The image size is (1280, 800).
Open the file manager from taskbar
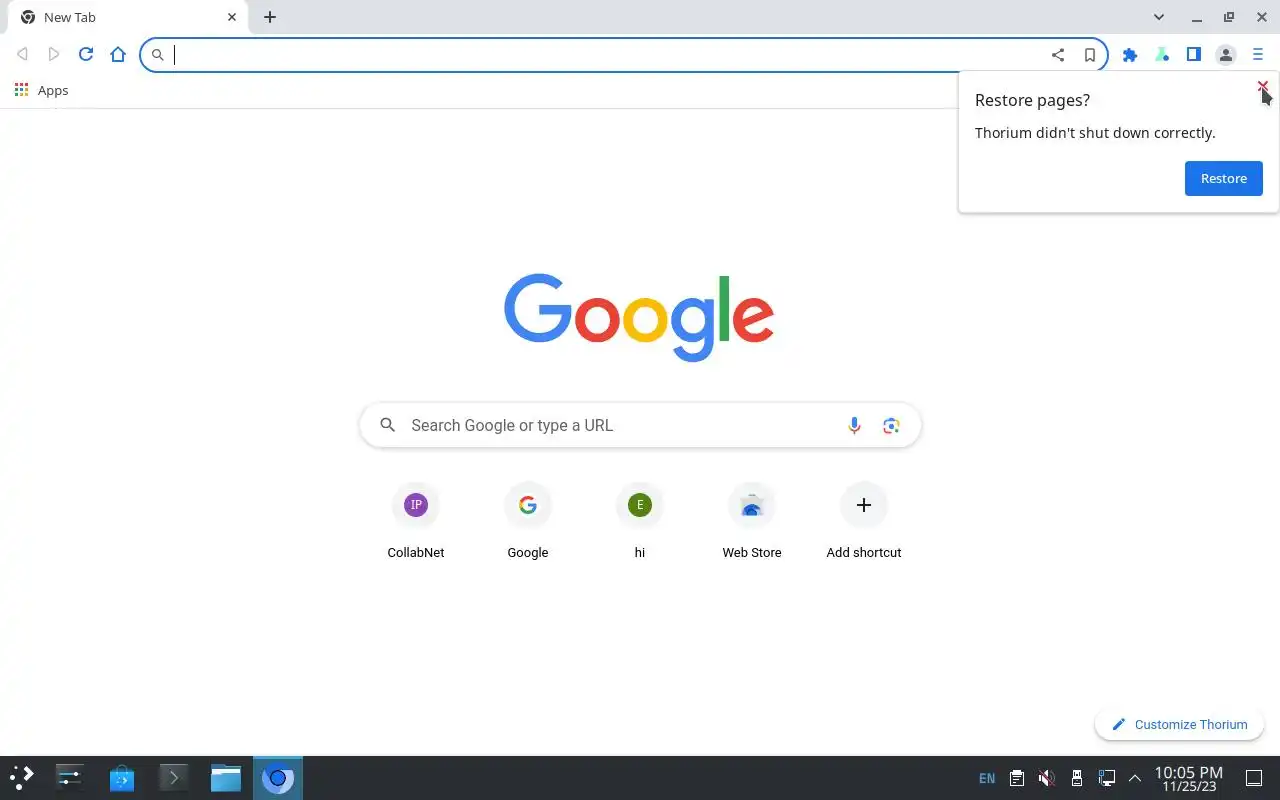click(x=226, y=778)
